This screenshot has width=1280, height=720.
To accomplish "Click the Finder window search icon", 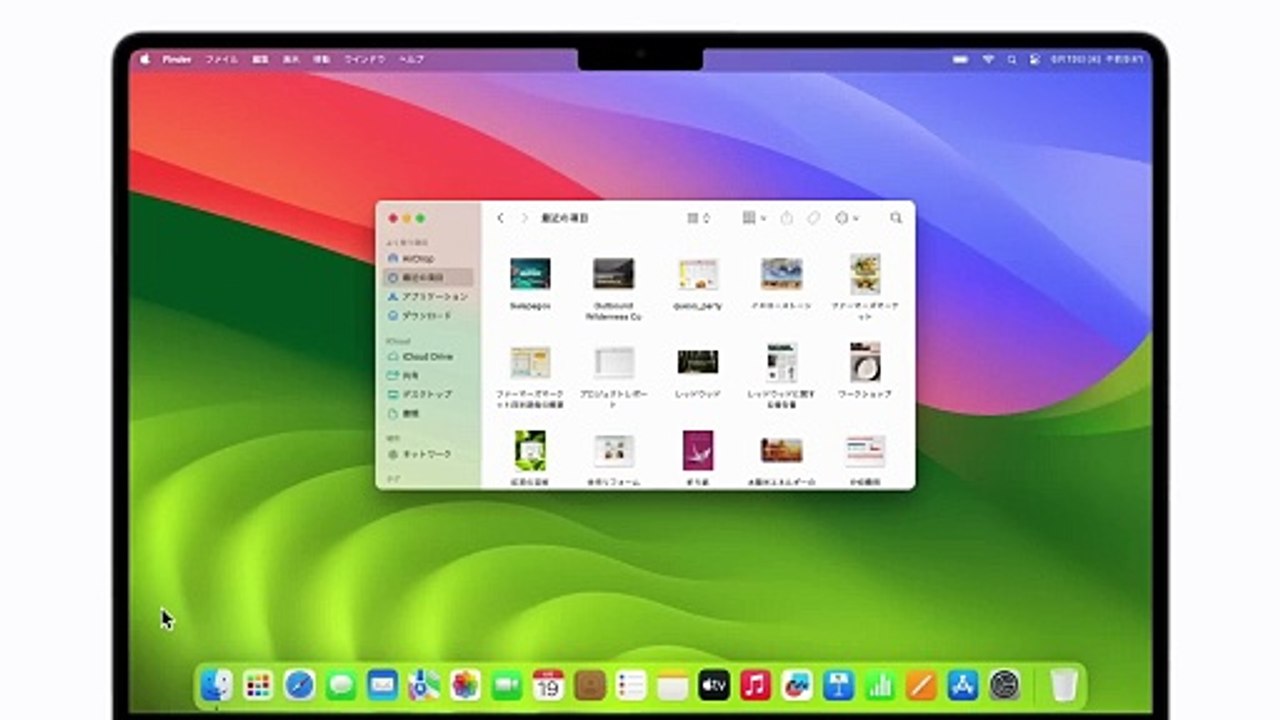I will point(896,218).
